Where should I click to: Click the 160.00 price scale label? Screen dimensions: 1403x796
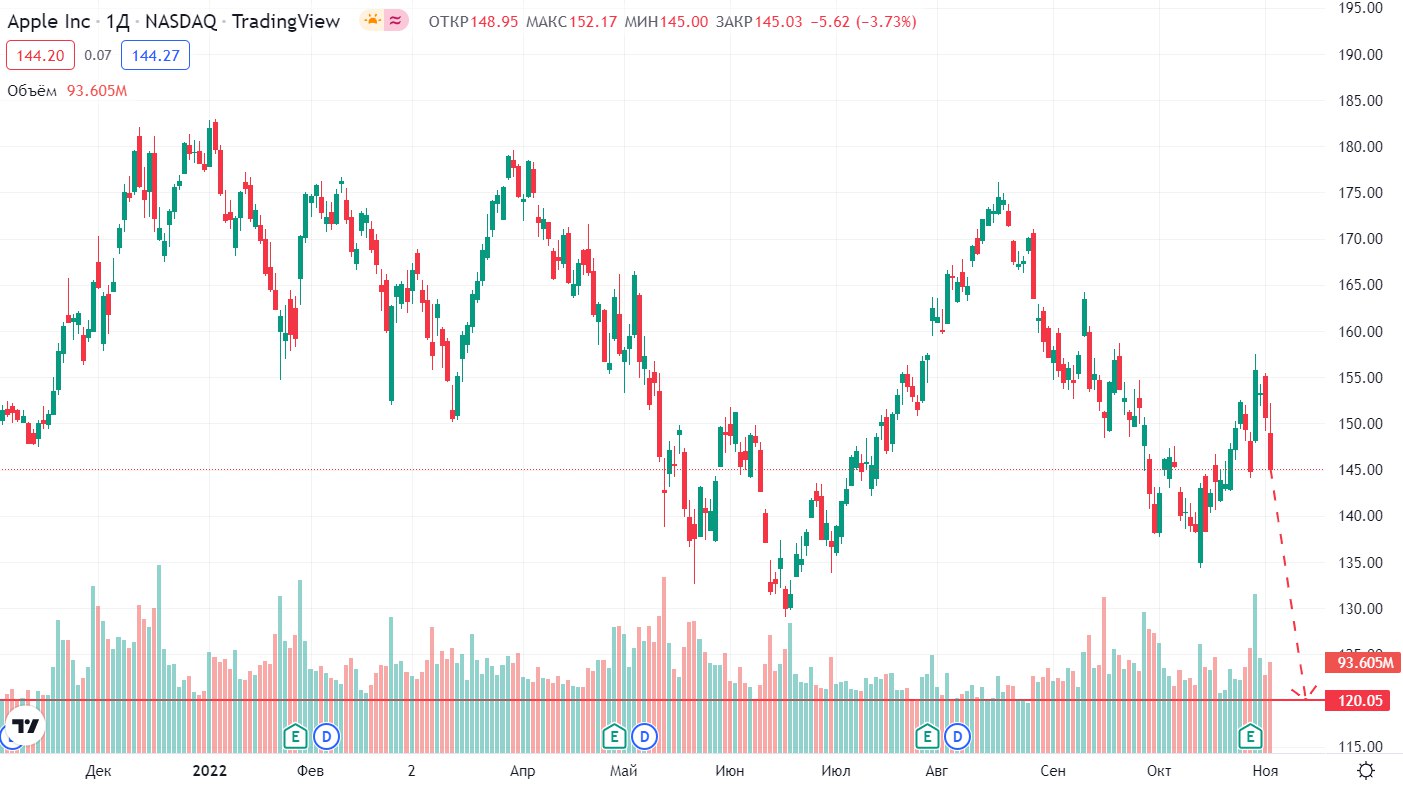pos(1360,332)
